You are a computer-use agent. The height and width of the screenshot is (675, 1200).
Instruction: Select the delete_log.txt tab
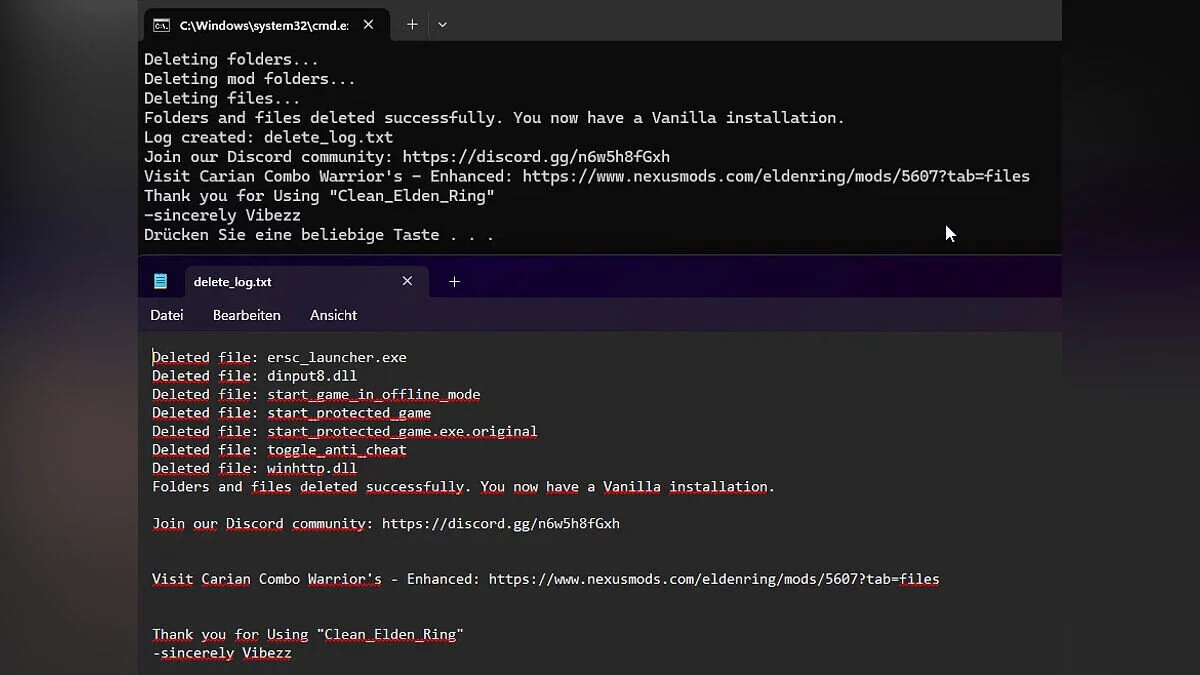point(232,282)
